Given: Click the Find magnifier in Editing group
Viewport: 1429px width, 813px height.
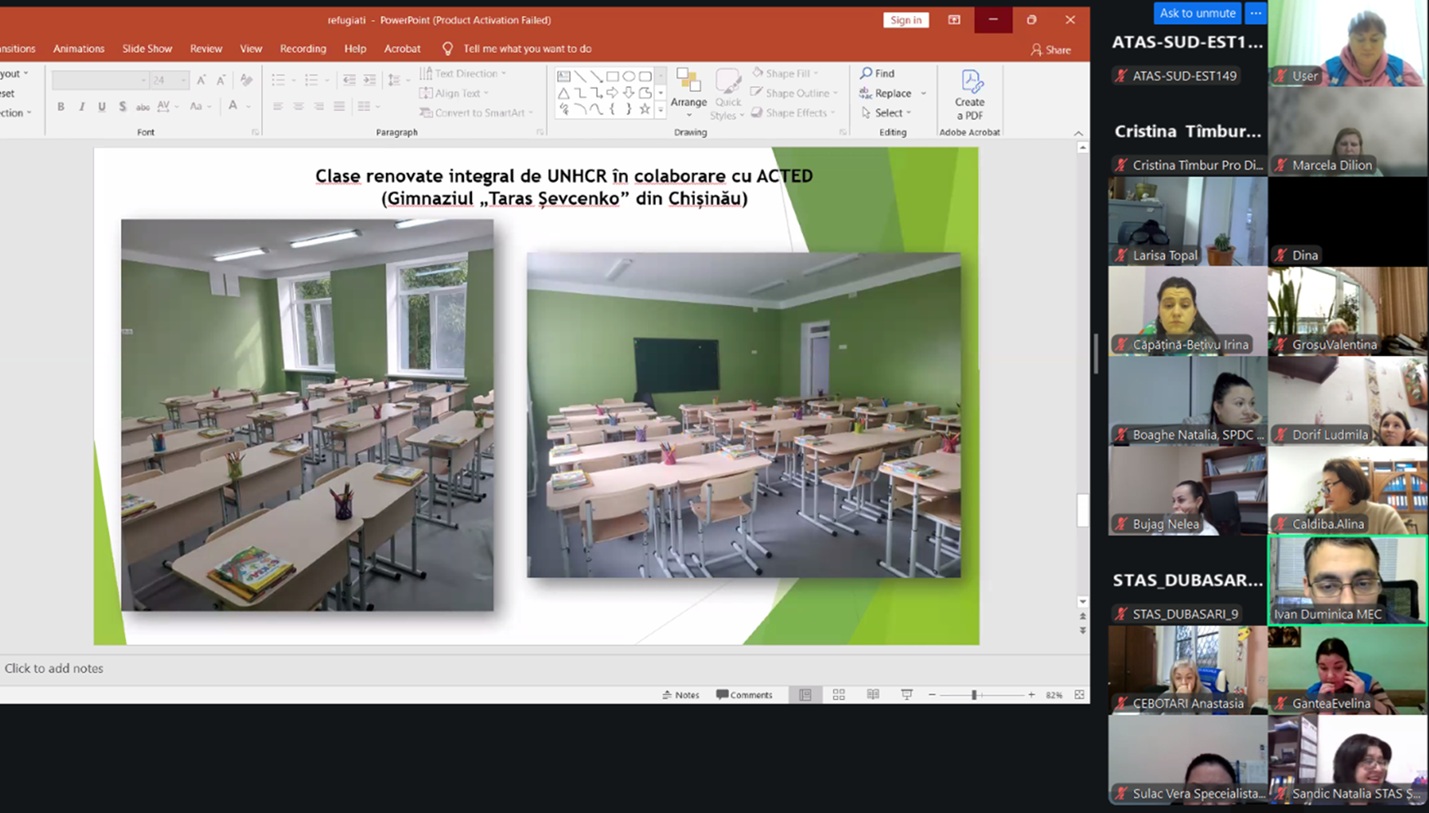Looking at the screenshot, I should tap(866, 73).
